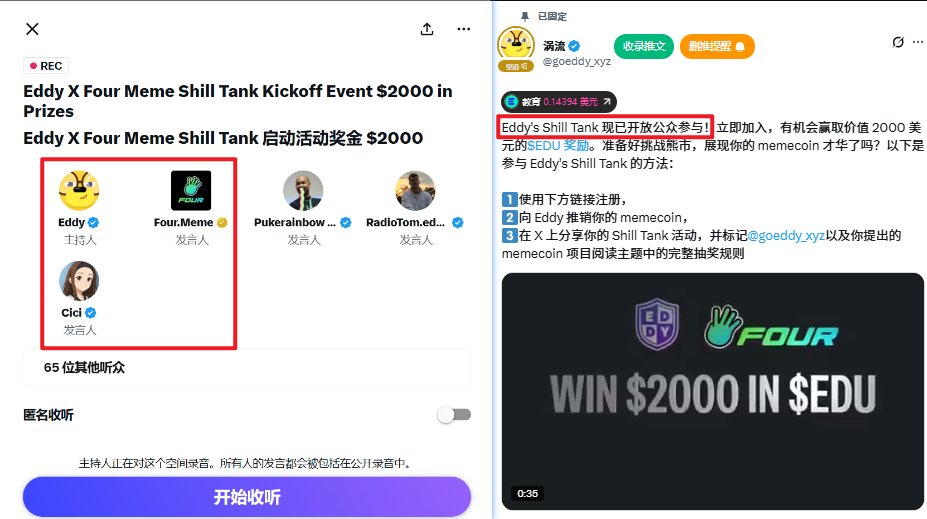Click the REC recording badge
This screenshot has height=519, width=927.
[46, 66]
